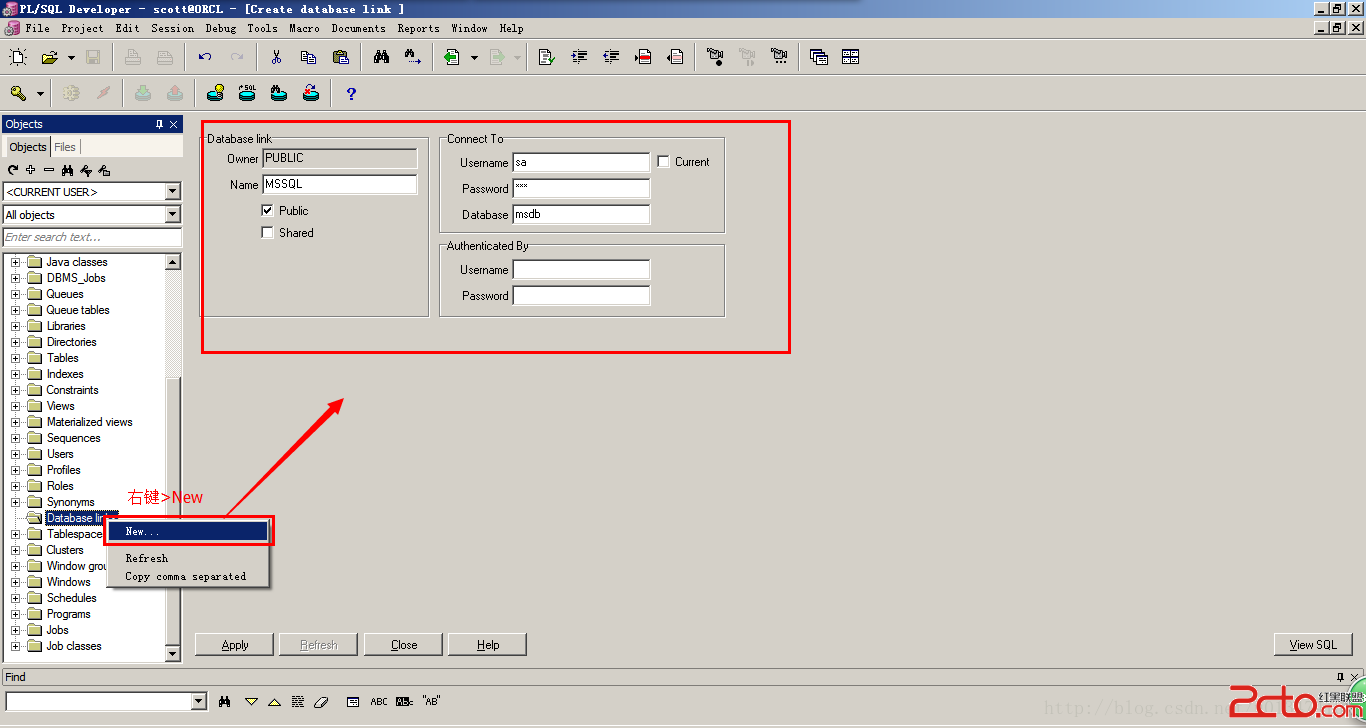Select the Synonyms folder in tree

[x=70, y=502]
